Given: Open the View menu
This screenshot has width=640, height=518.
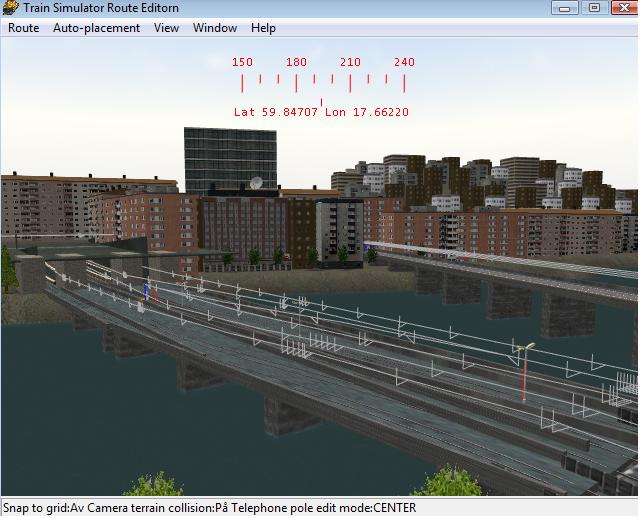Looking at the screenshot, I should point(166,28).
